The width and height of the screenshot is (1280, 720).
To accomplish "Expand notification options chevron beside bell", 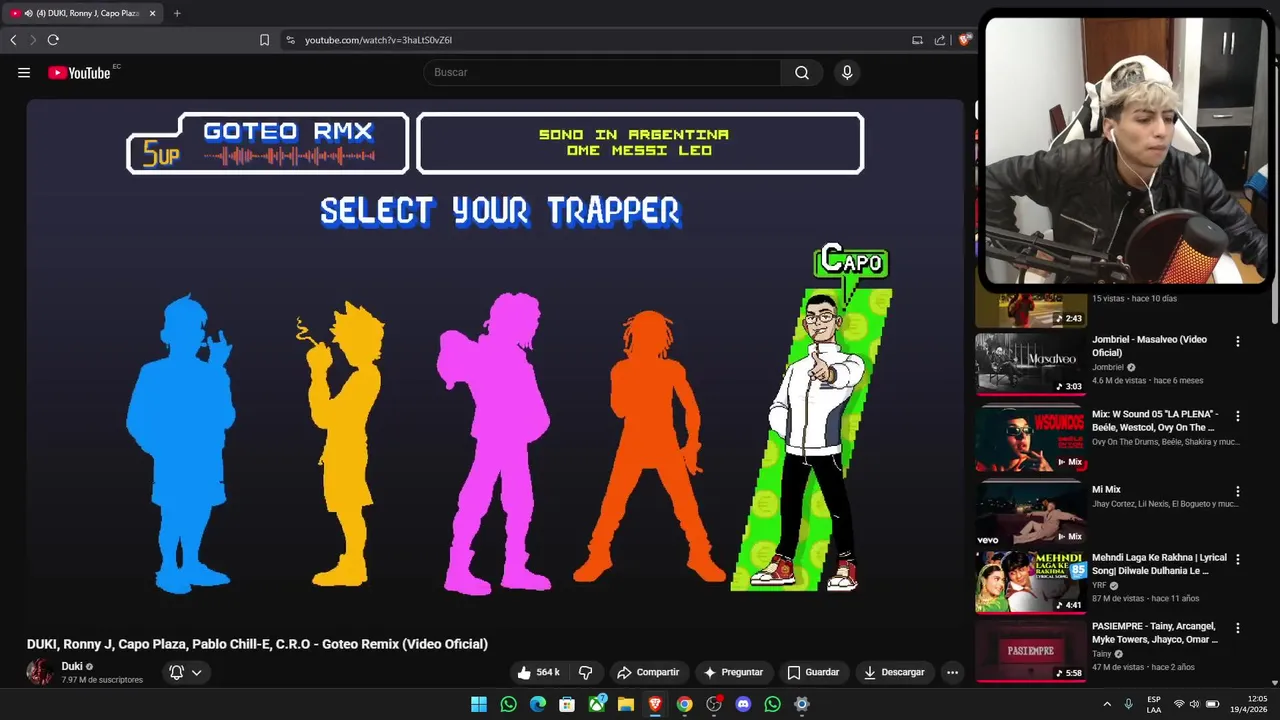I will coord(197,672).
